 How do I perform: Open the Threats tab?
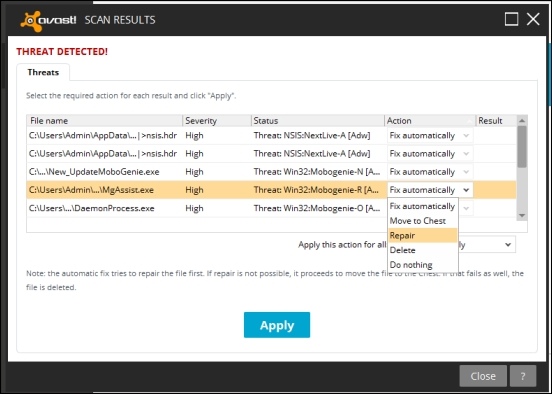click(x=43, y=72)
